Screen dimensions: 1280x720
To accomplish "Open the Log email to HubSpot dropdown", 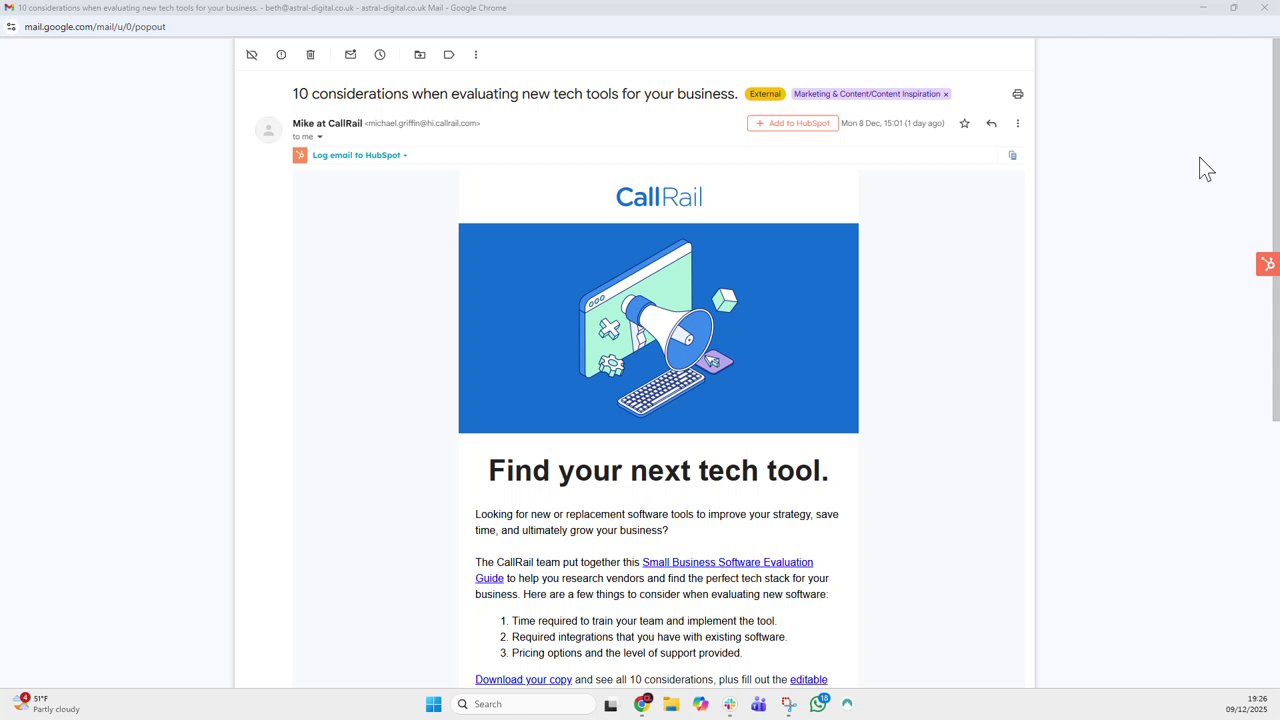I will [360, 155].
